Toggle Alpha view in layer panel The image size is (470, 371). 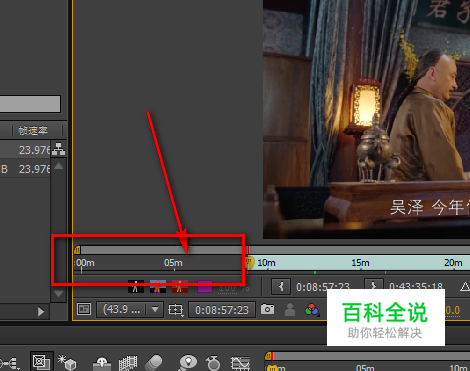click(136, 286)
